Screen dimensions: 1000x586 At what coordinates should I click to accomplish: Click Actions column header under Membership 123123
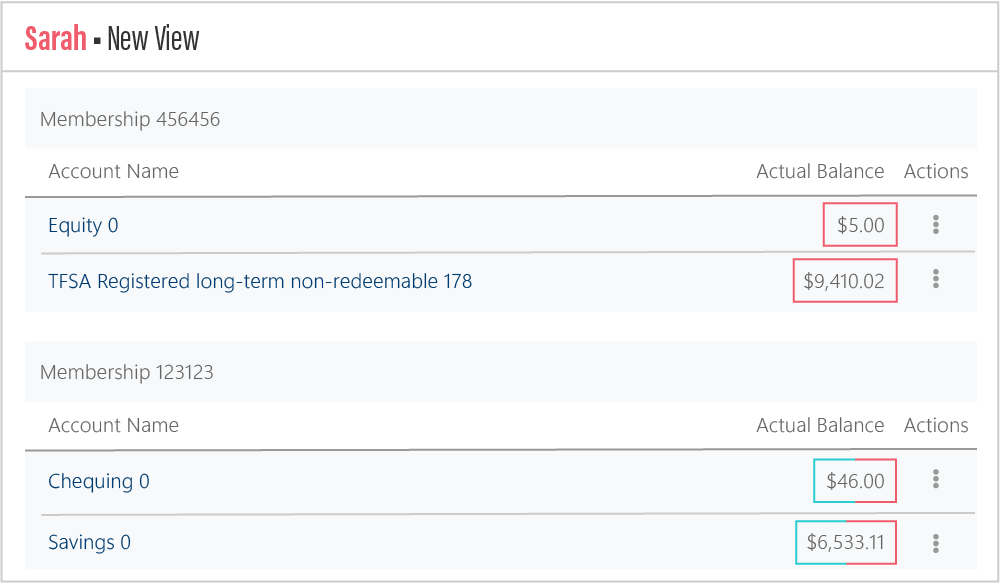click(x=936, y=425)
